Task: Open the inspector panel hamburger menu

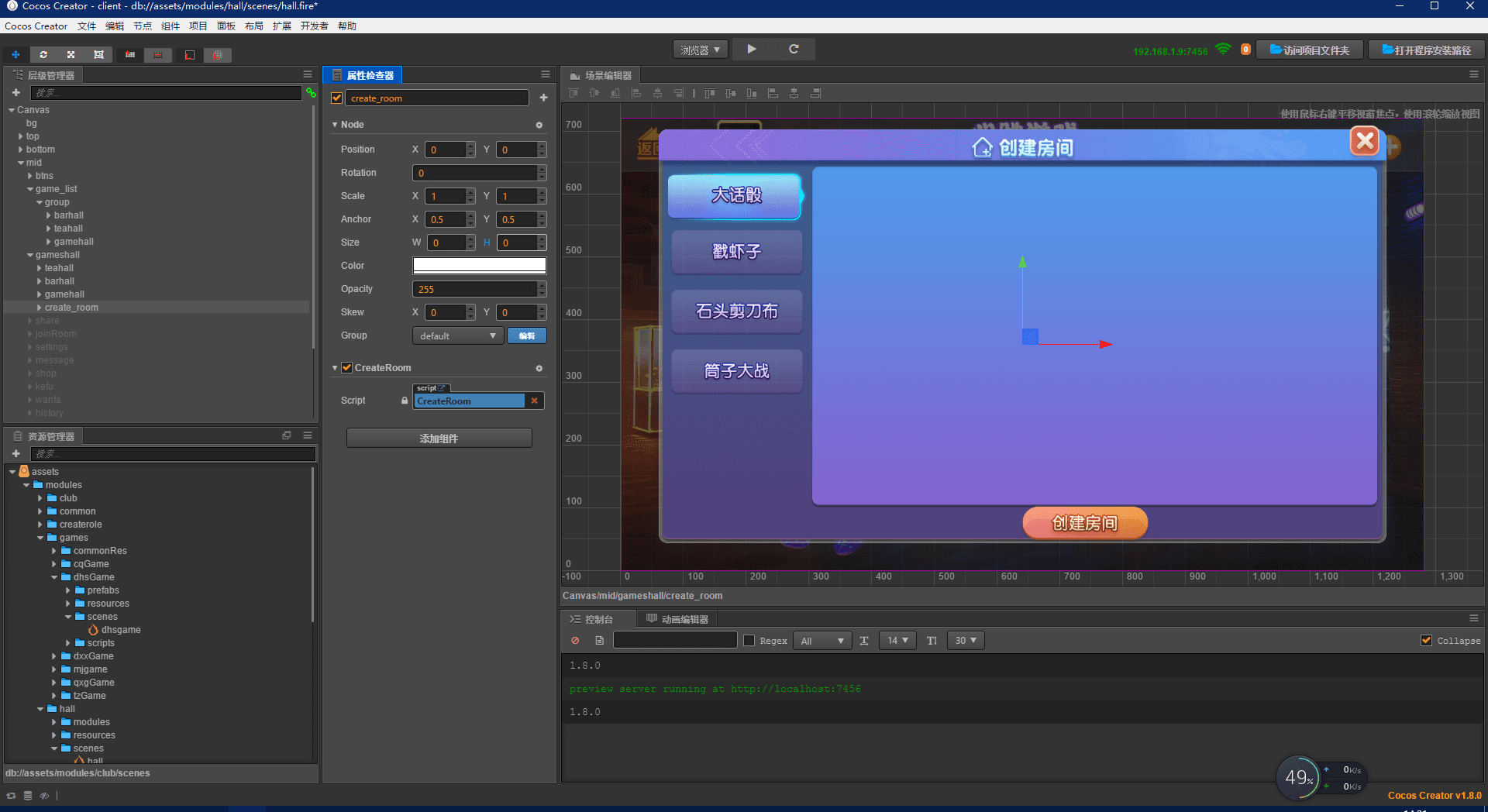Action: click(x=546, y=74)
